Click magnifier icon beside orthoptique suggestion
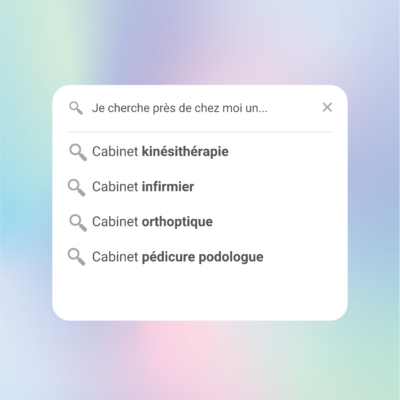Image resolution: width=400 pixels, height=400 pixels. (78, 223)
